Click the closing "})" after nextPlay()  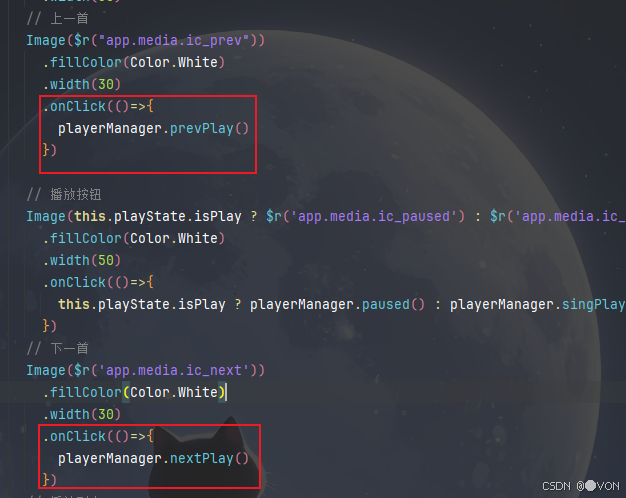point(50,480)
